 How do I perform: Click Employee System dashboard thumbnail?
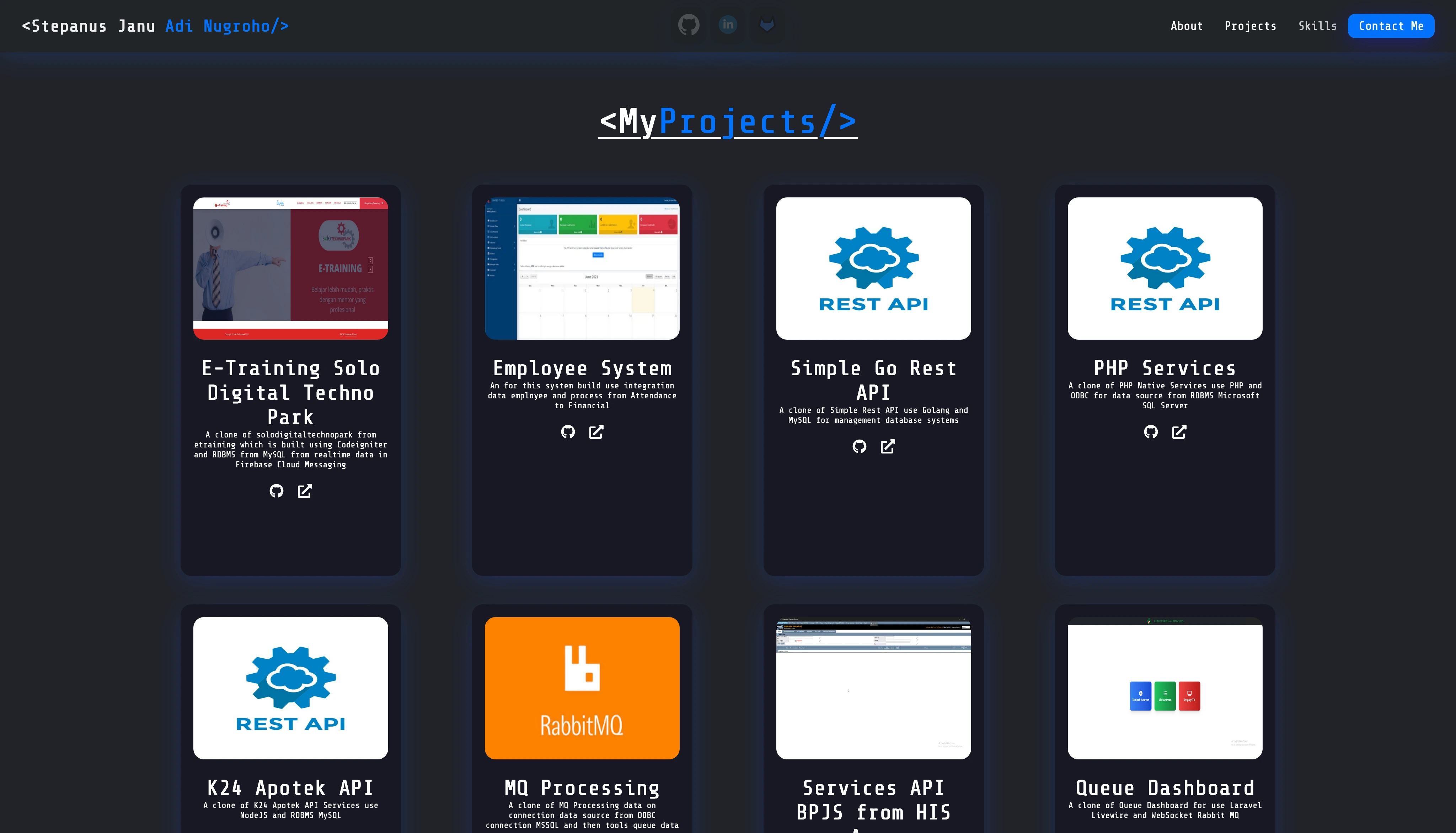pos(582,268)
